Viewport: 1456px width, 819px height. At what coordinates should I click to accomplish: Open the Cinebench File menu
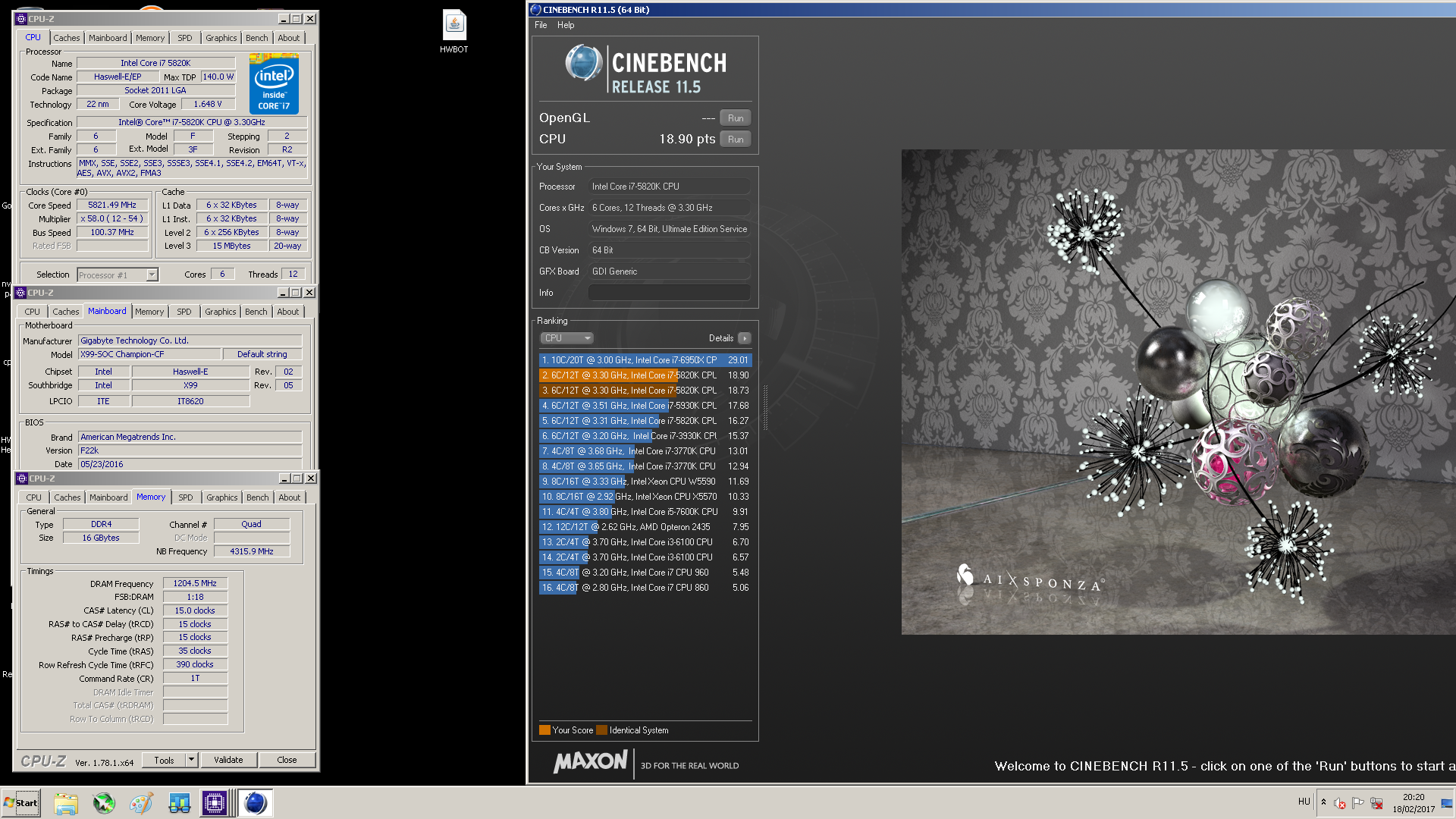click(541, 25)
